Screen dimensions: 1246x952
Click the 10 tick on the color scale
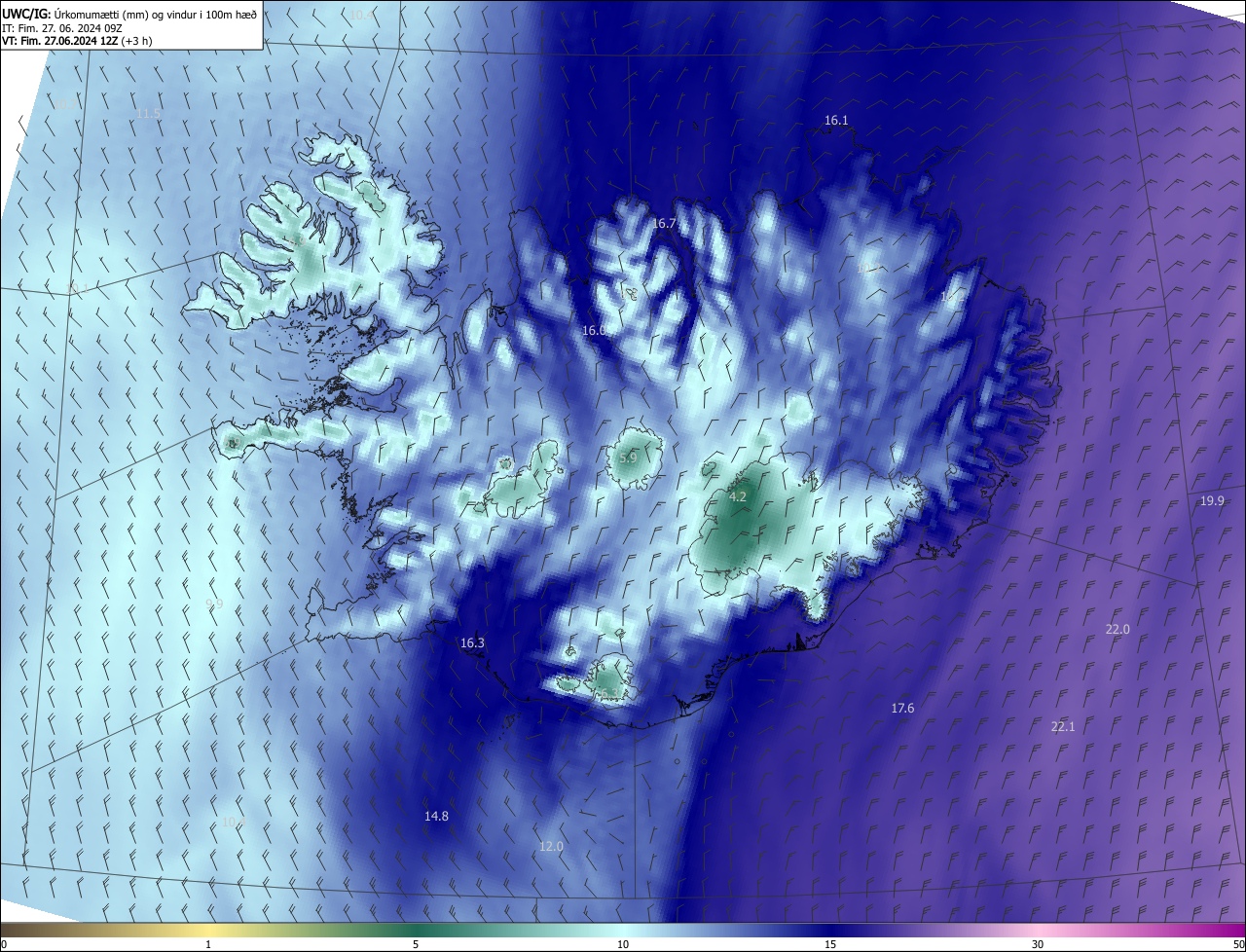pos(623,944)
